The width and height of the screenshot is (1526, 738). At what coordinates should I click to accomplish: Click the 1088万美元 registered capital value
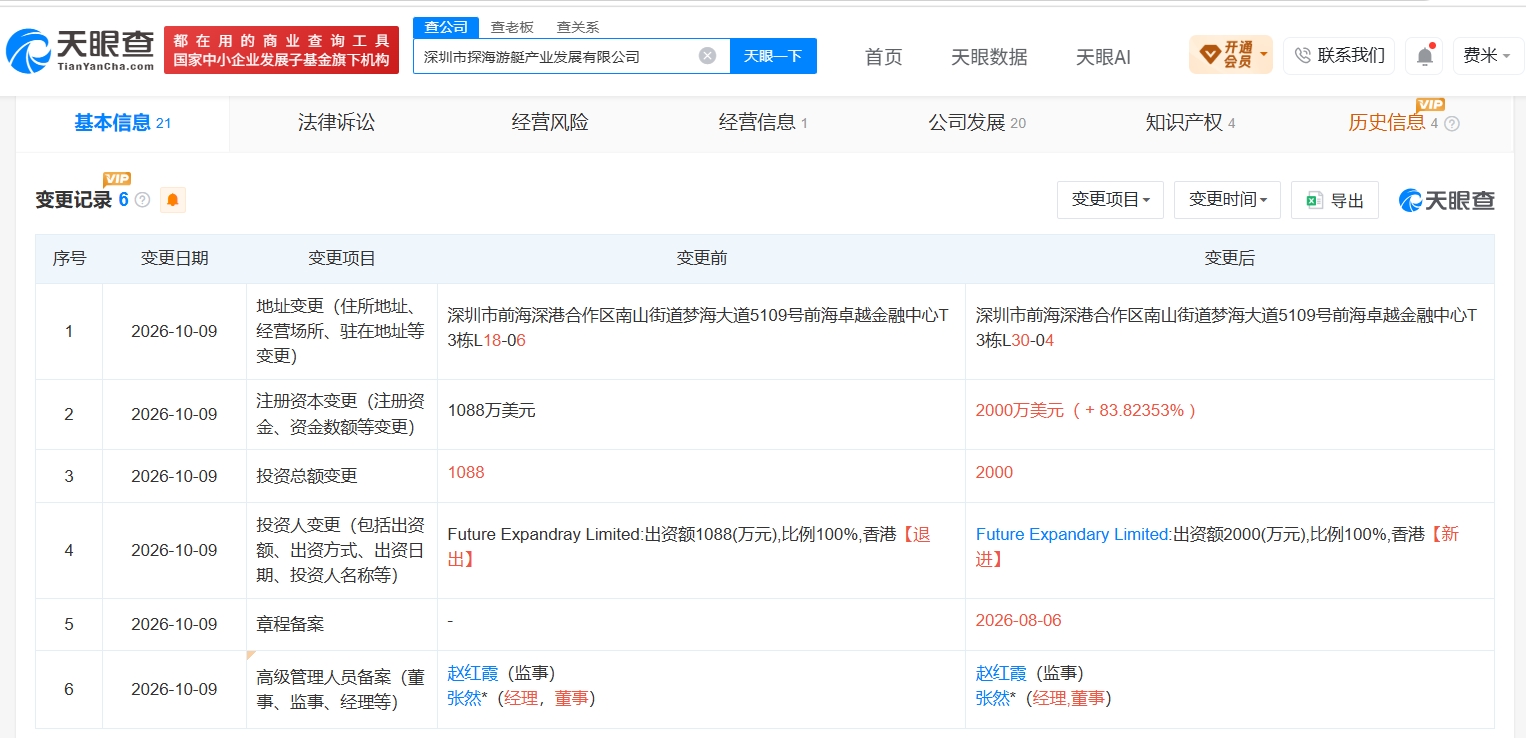click(492, 410)
